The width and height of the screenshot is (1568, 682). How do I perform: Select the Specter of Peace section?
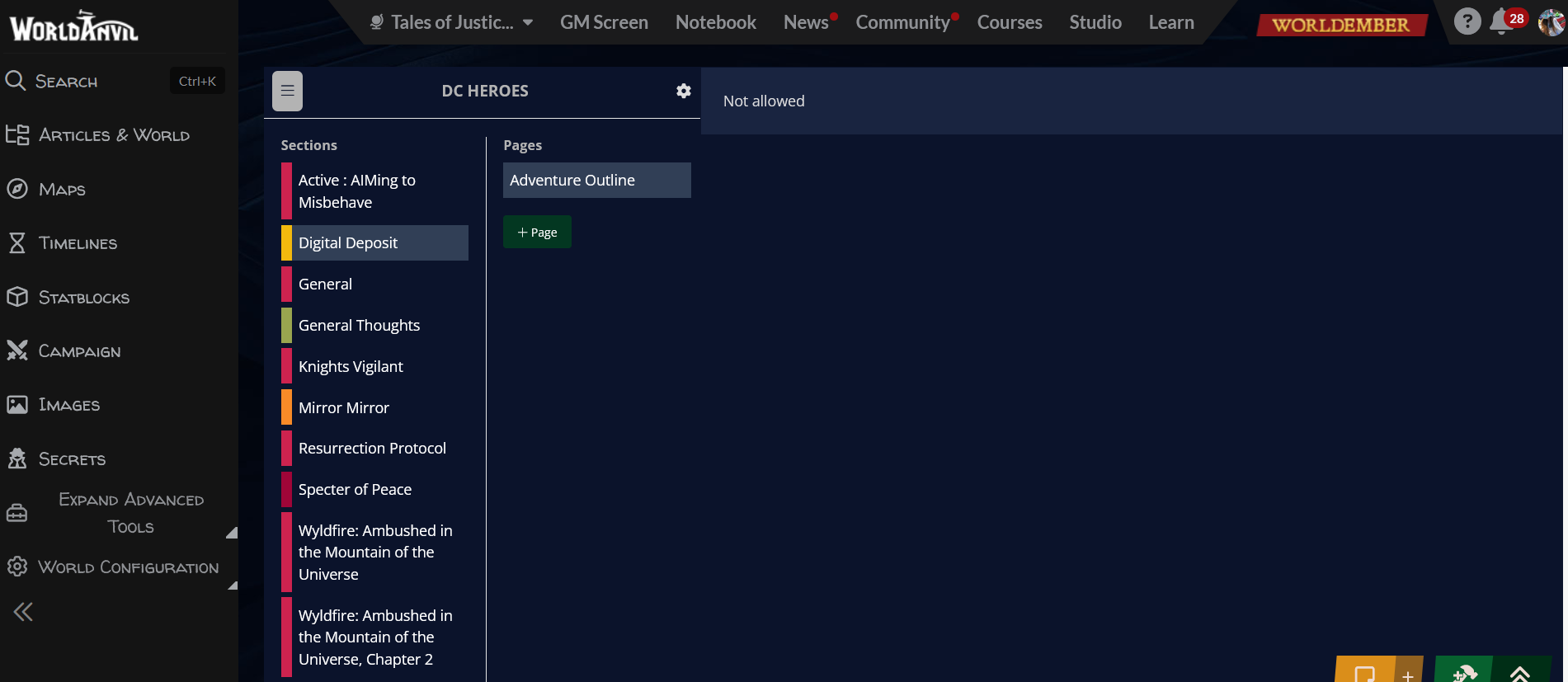click(375, 489)
